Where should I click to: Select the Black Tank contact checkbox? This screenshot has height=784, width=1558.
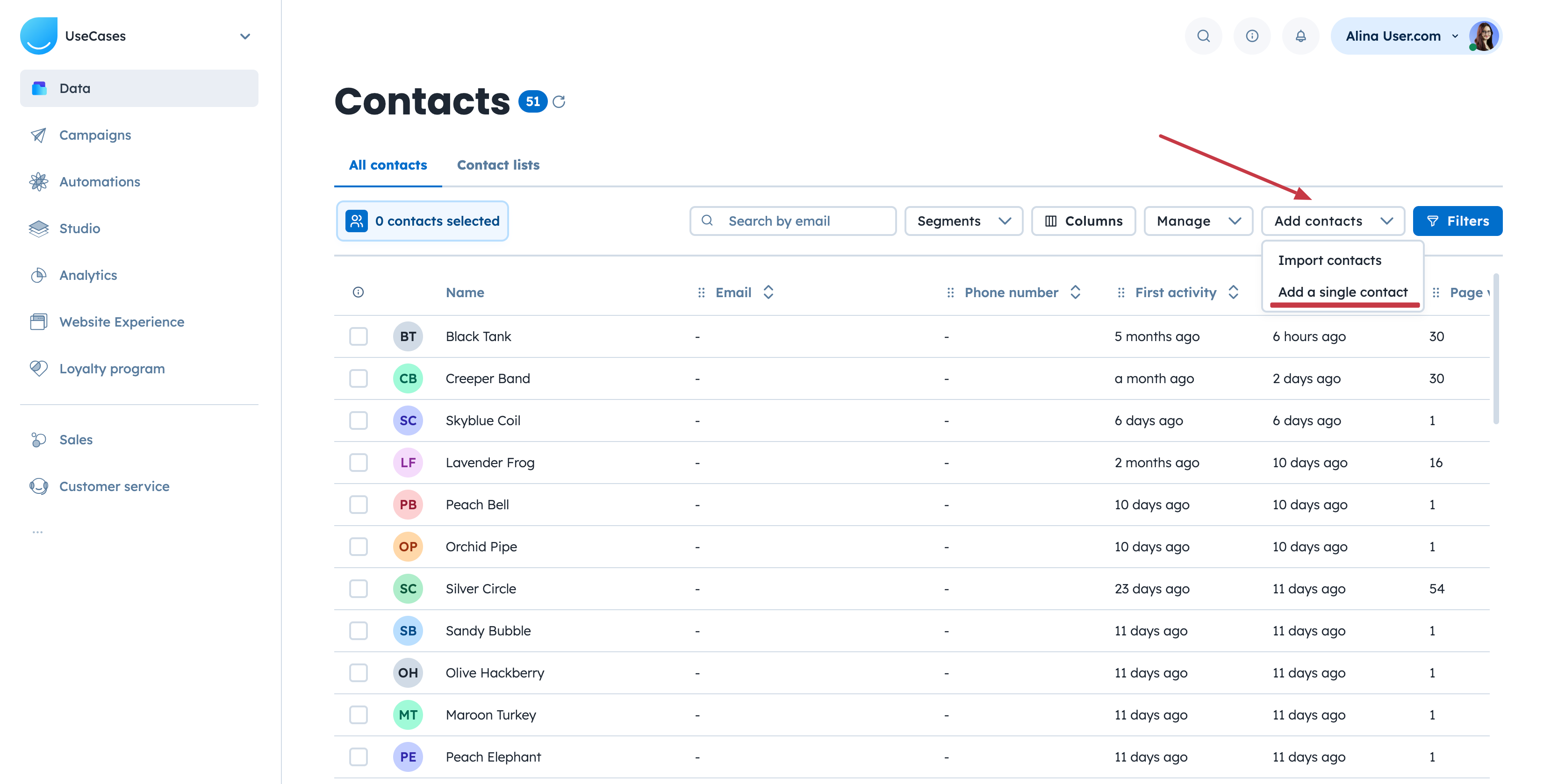point(358,337)
